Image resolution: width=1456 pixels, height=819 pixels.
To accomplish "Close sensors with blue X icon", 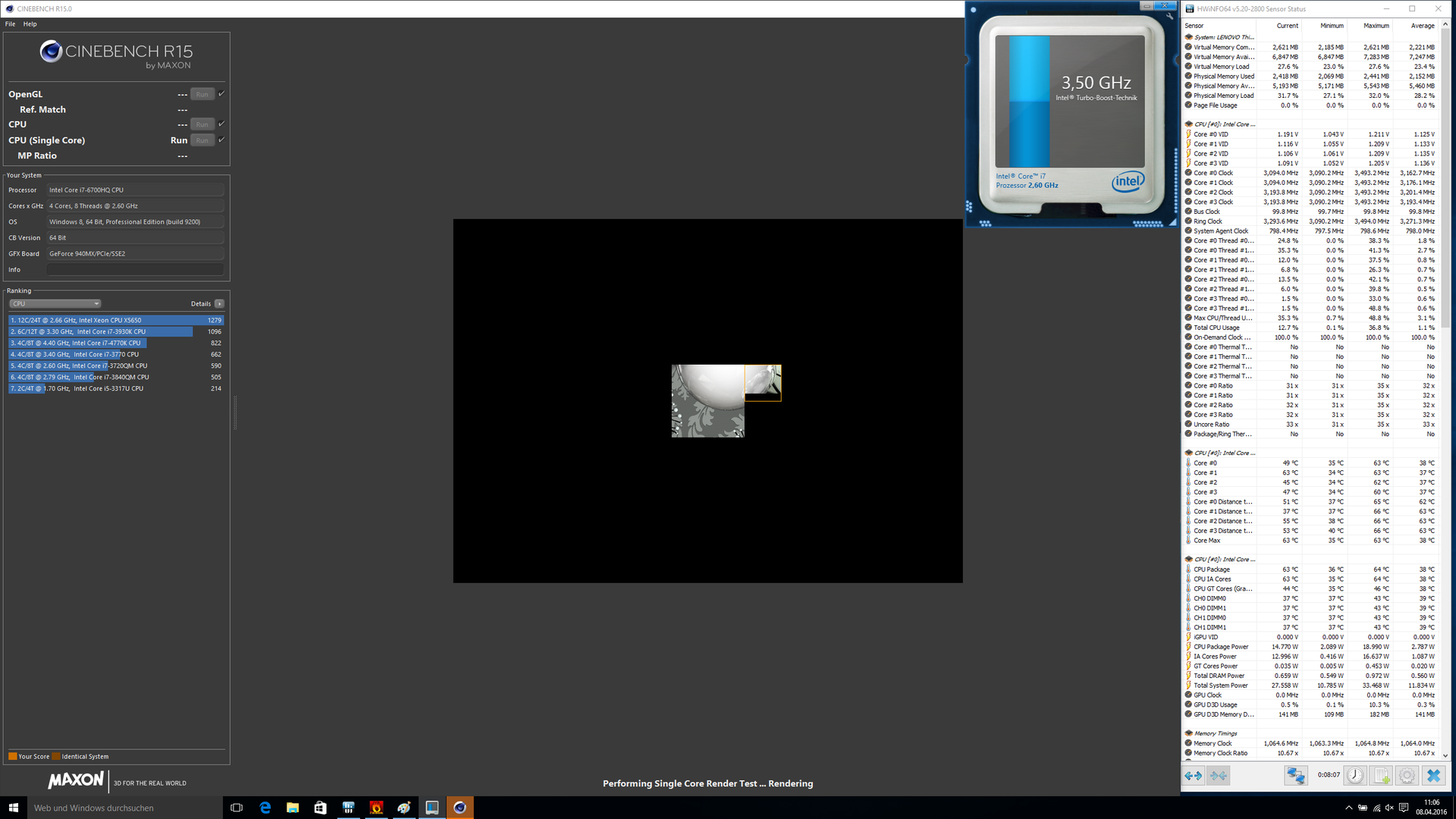I will click(x=1433, y=775).
